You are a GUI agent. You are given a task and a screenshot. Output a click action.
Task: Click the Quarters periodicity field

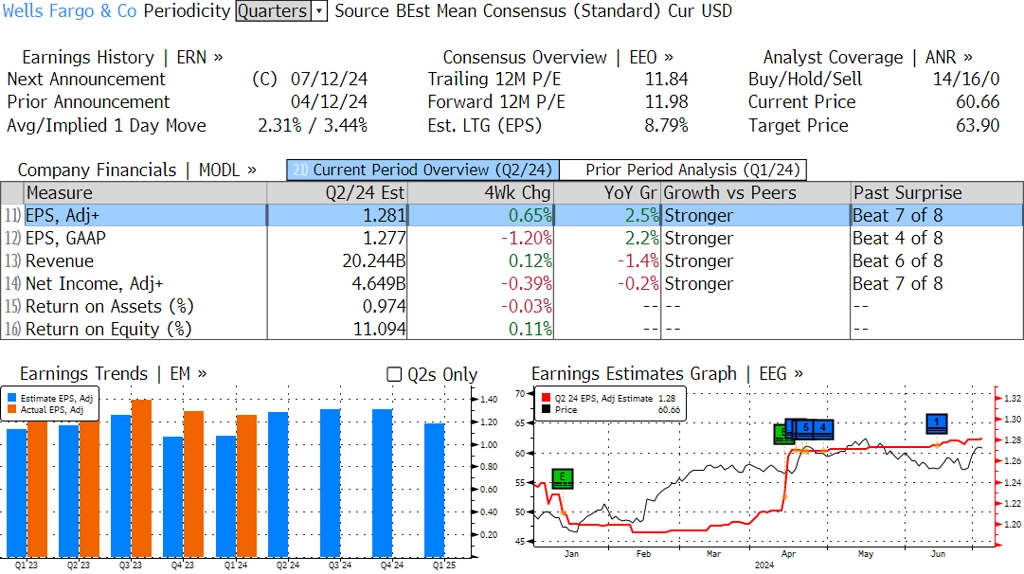click(272, 11)
